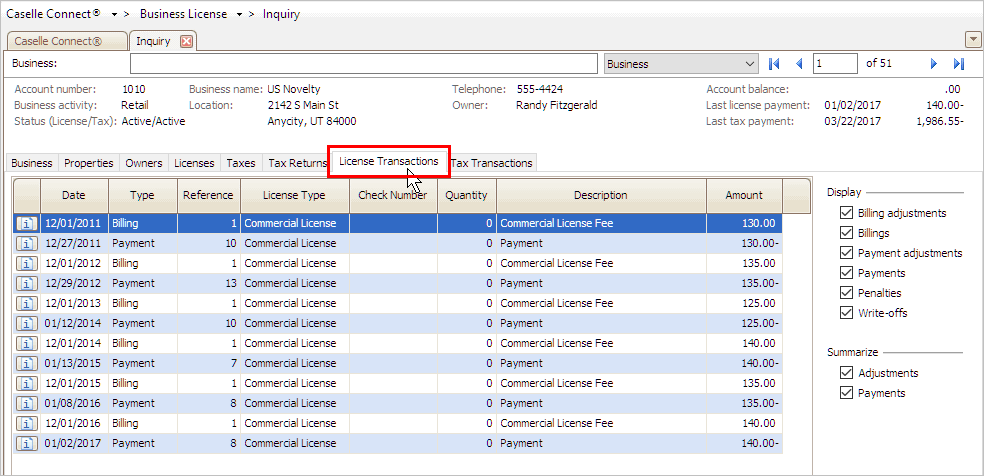Disable Summarize Adjustments checkbox

847,373
